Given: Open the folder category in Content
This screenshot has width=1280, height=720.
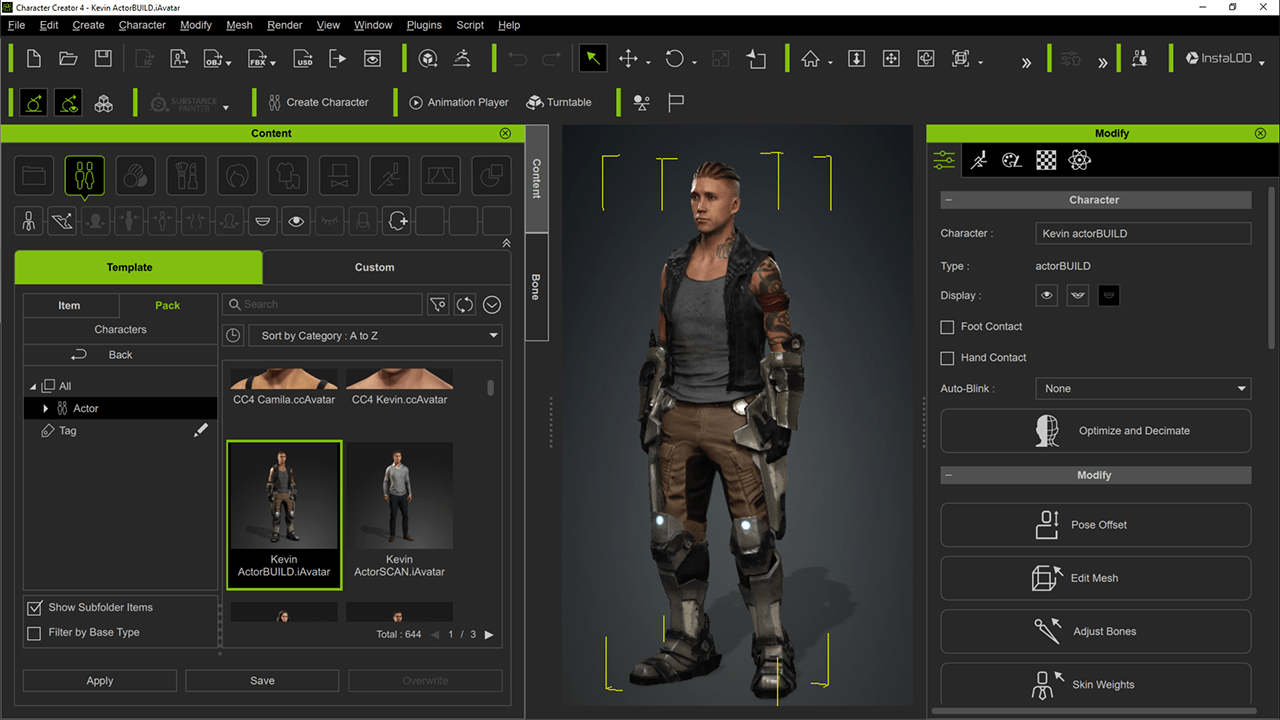Looking at the screenshot, I should [x=34, y=176].
